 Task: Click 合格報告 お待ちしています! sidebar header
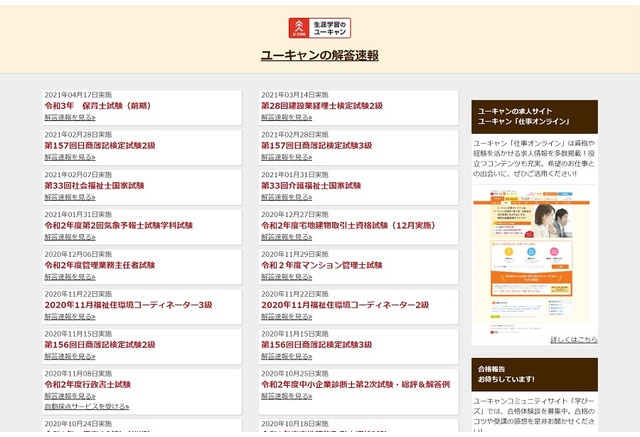[535, 374]
